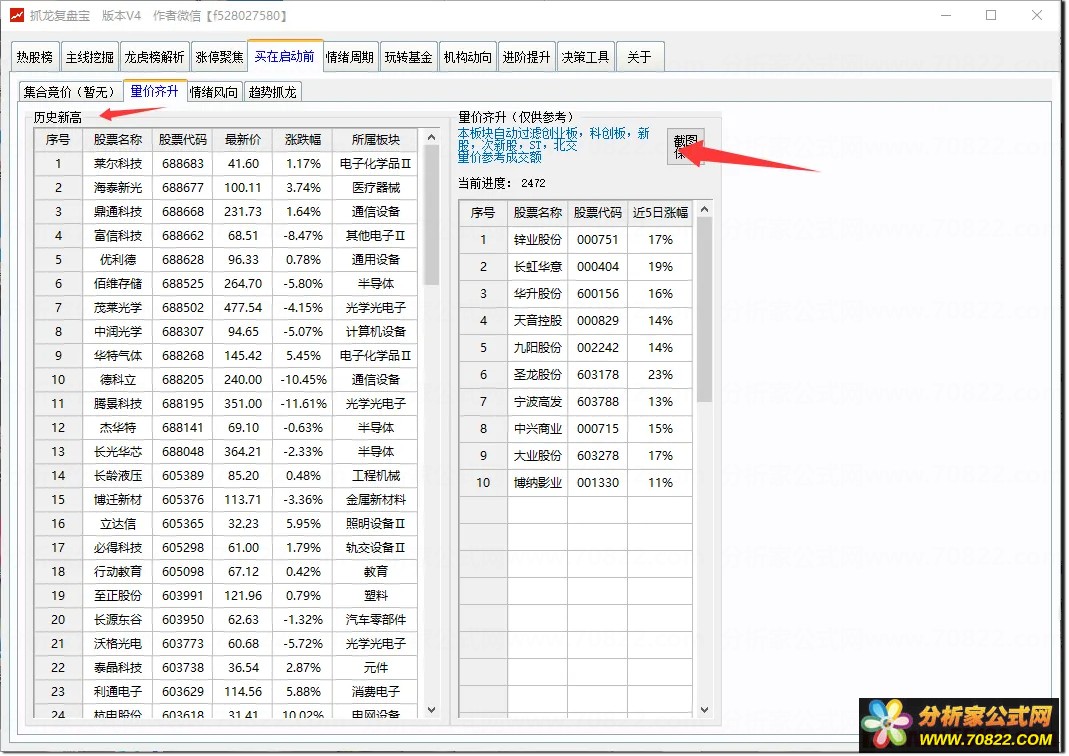Select the 莱尔科技 row in table

pyautogui.click(x=118, y=163)
